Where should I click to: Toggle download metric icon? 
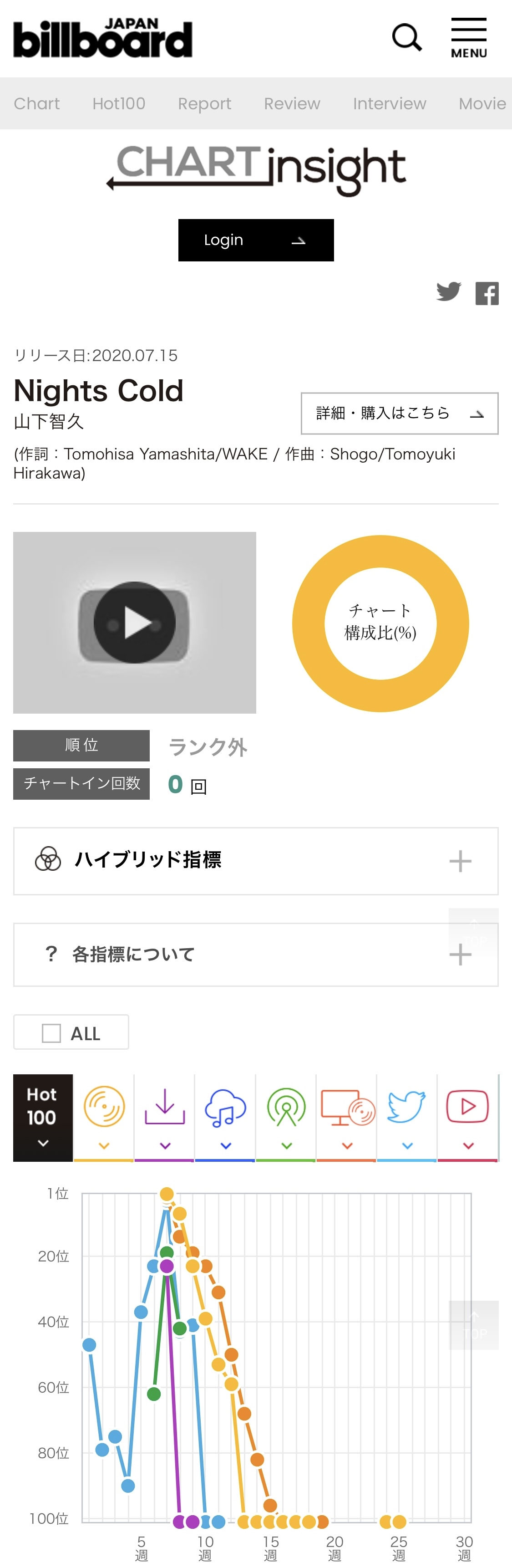(x=165, y=1118)
